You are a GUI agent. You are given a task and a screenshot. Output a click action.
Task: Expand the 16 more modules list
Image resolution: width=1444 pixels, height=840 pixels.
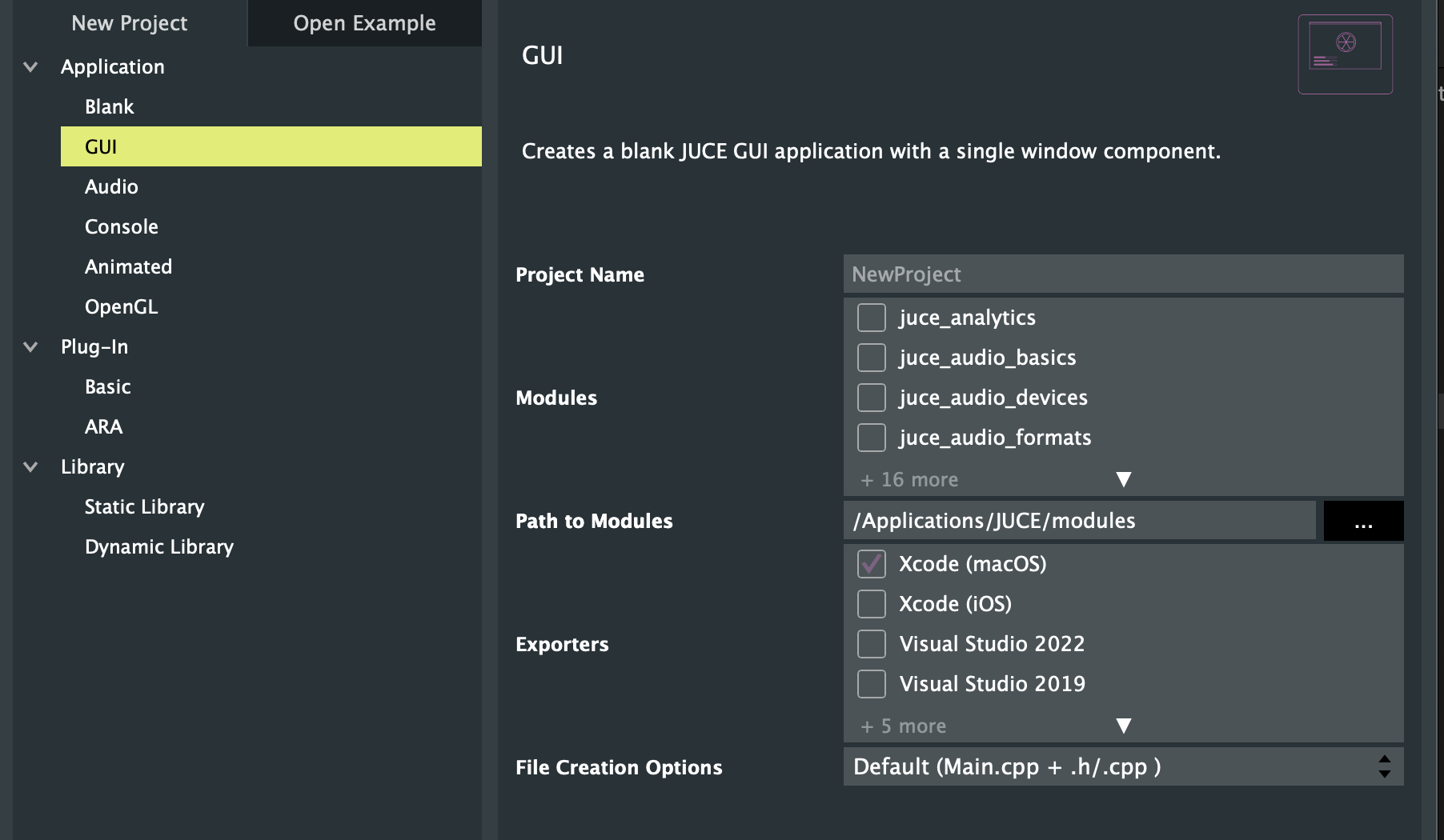point(1123,479)
